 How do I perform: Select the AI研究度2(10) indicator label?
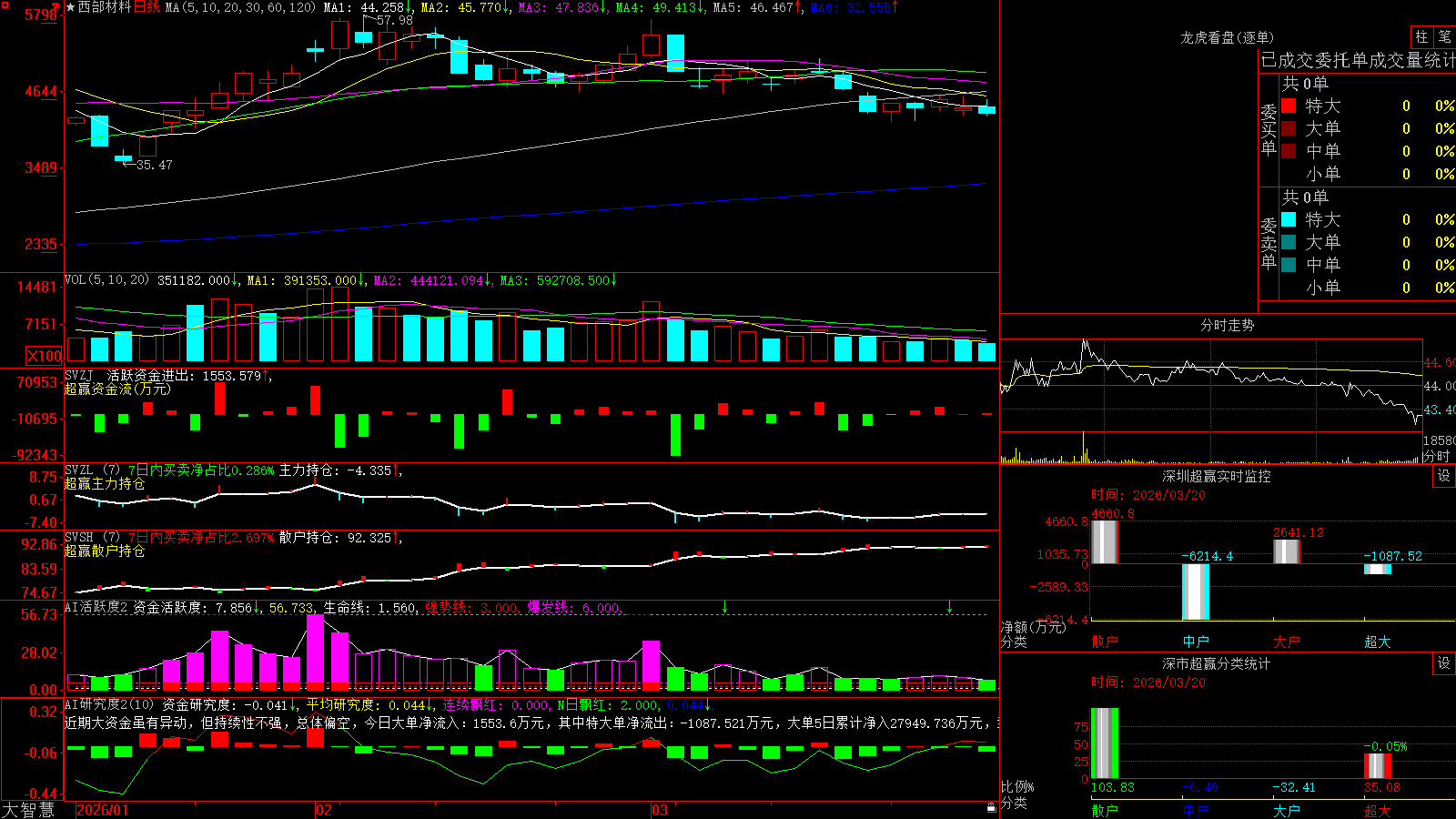(x=109, y=704)
